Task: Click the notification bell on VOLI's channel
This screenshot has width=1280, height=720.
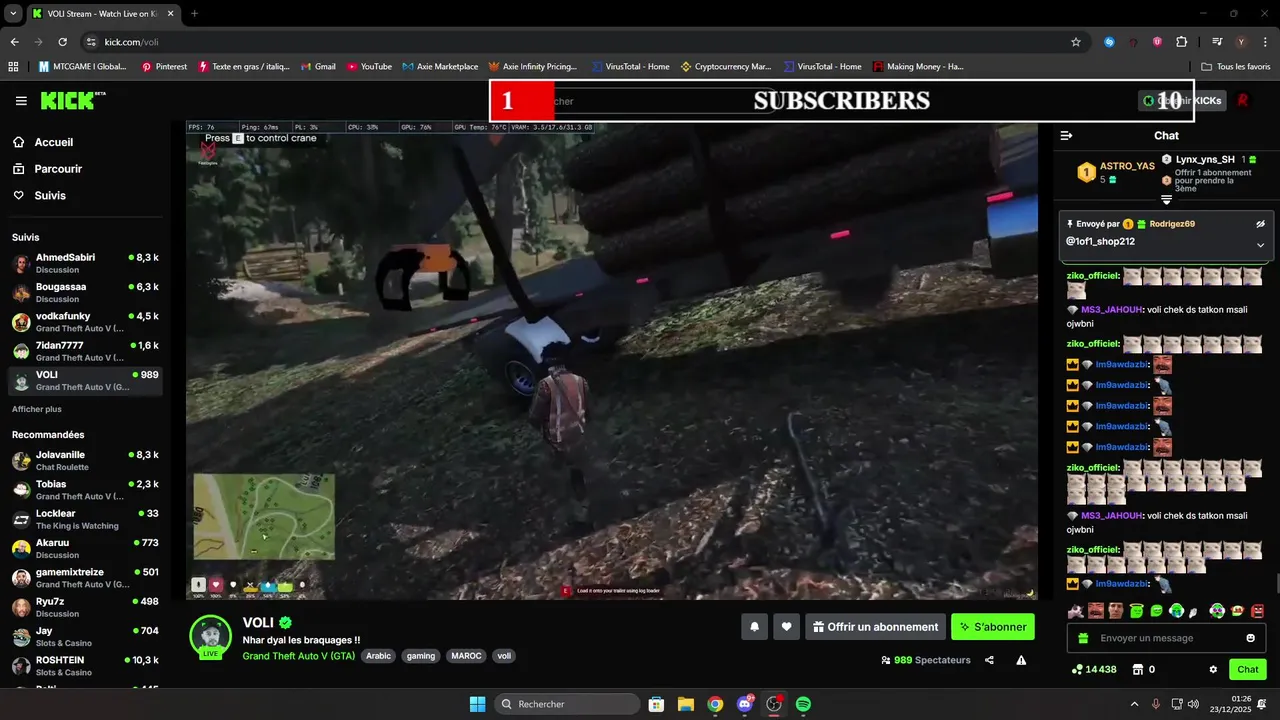Action: coord(754,627)
